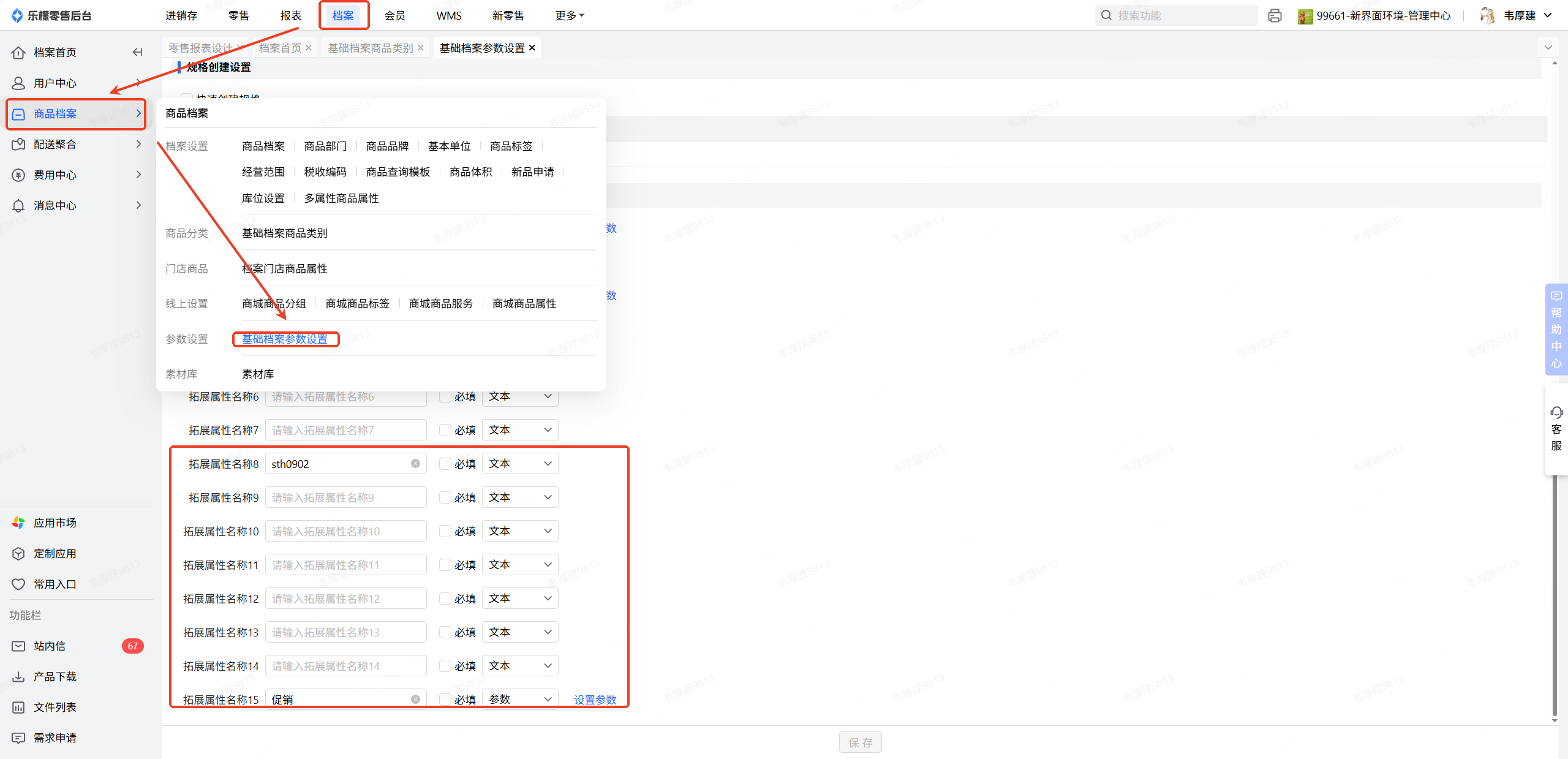
Task: Click the 拓展属性名称12 input field
Action: [x=345, y=599]
